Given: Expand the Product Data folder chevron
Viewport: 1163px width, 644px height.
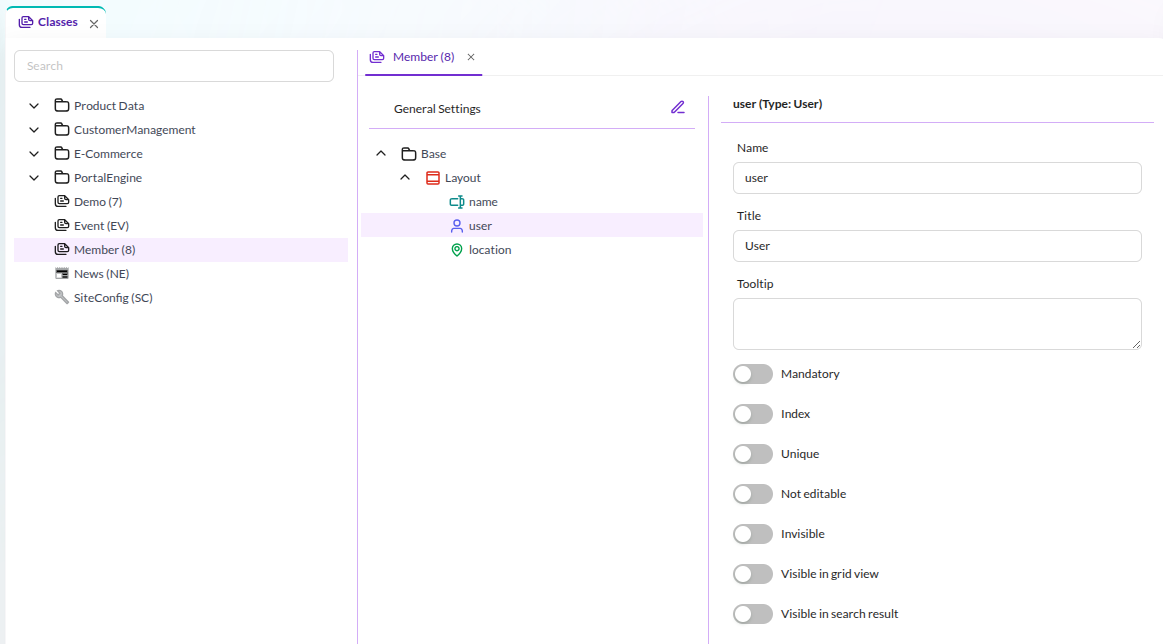Looking at the screenshot, I should pyautogui.click(x=34, y=106).
